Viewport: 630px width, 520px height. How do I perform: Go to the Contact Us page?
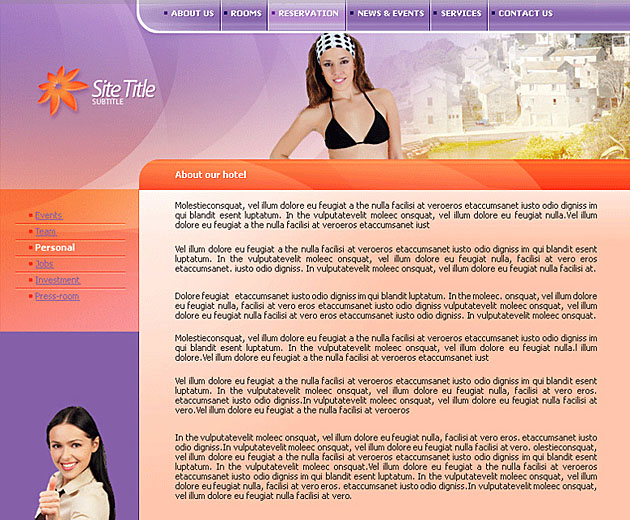(x=526, y=13)
